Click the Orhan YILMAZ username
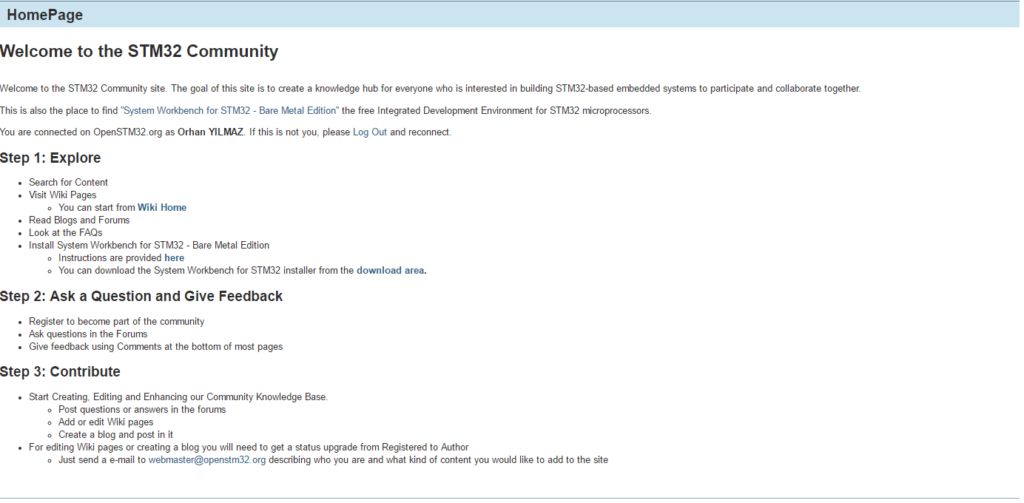Viewport: 1024px width, 503px height. pos(210,132)
